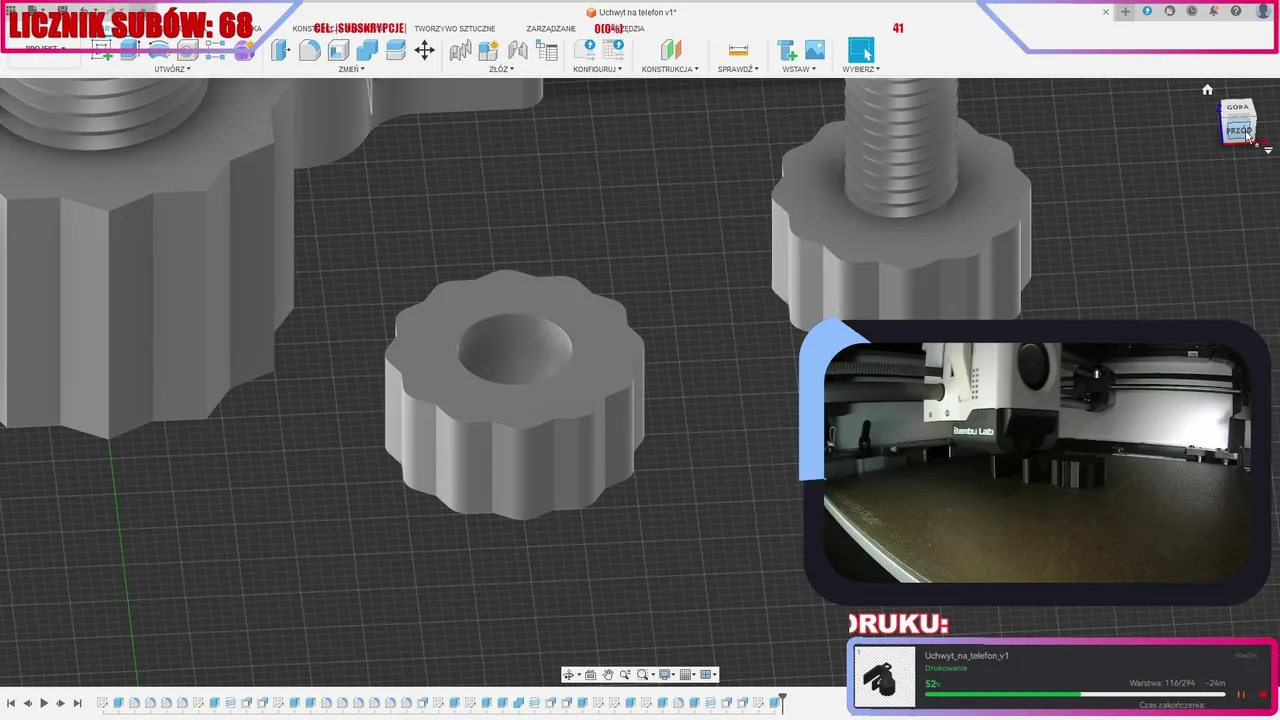The image size is (1280, 720).
Task: Open the ViewCube options arrow
Action: click(x=1269, y=150)
